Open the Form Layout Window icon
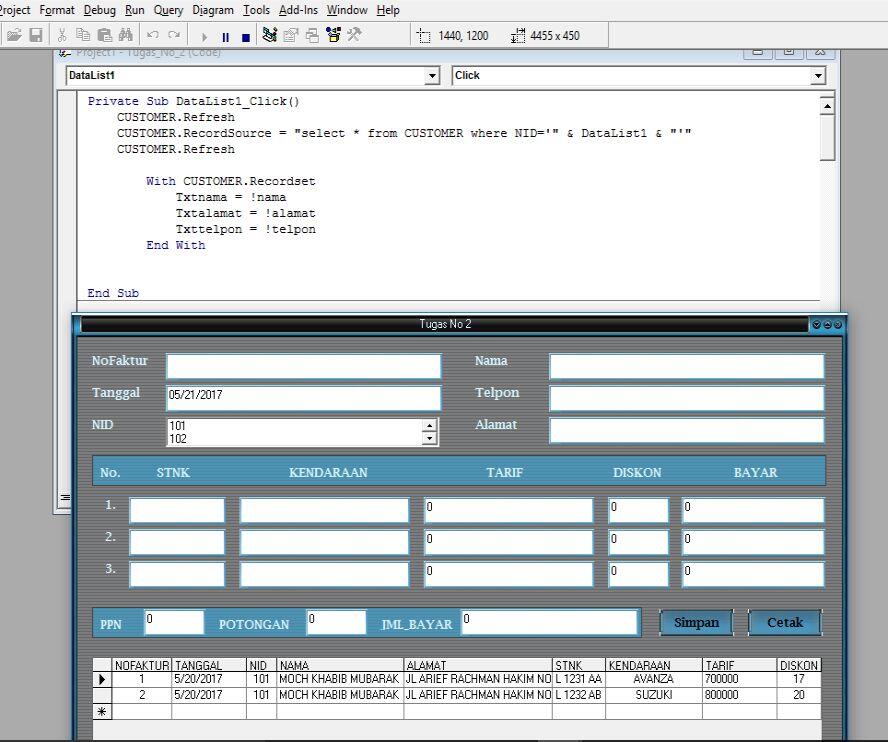 pyautogui.click(x=312, y=35)
